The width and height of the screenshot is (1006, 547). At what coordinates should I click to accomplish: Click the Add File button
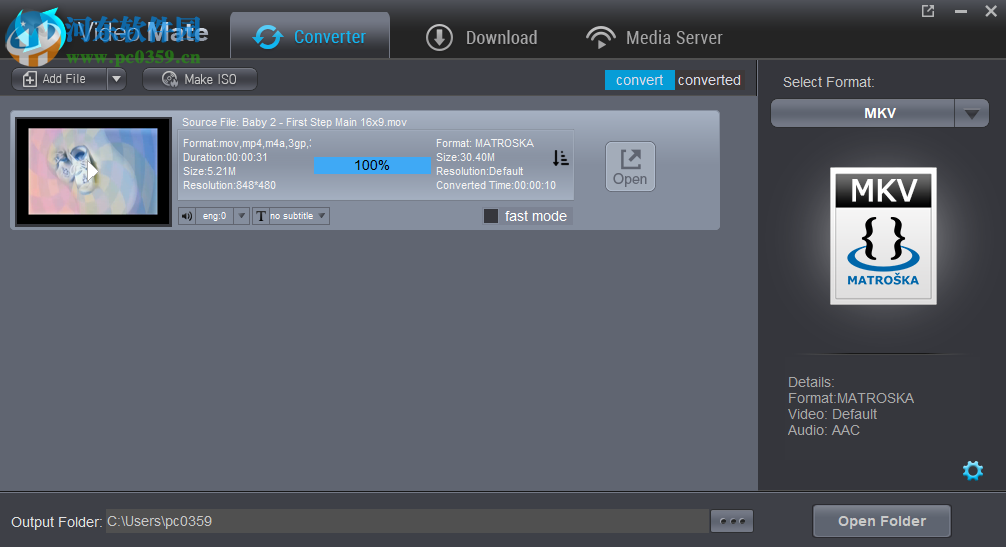pos(60,79)
